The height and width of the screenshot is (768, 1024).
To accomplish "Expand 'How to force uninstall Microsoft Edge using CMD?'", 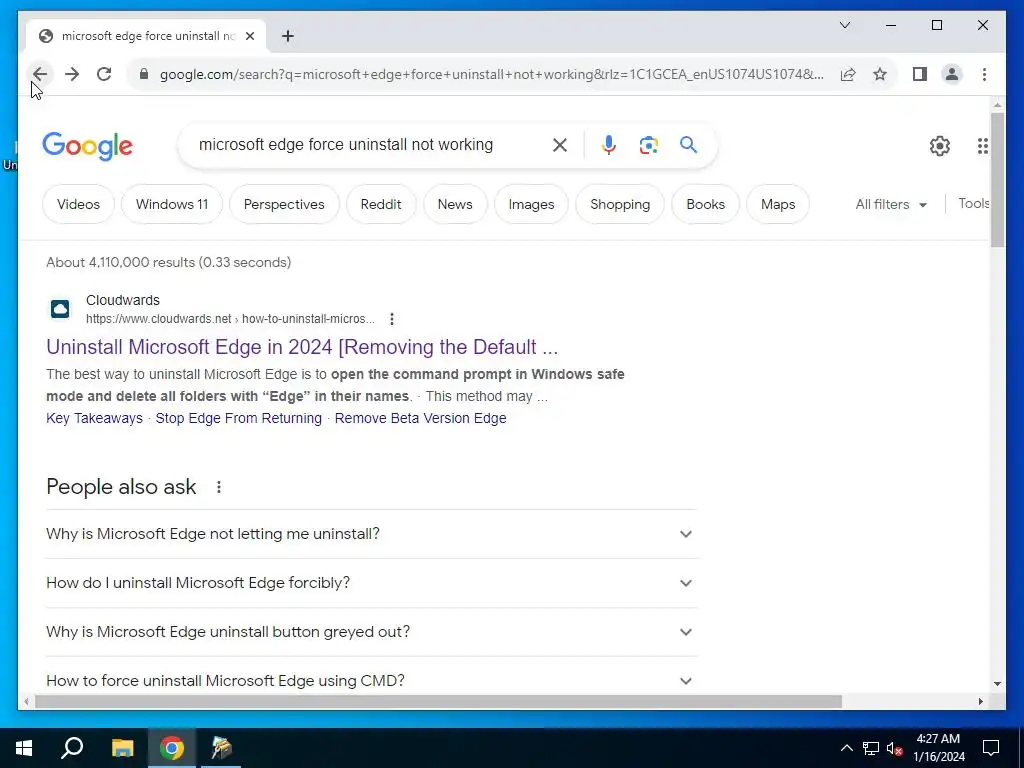I will [x=371, y=680].
